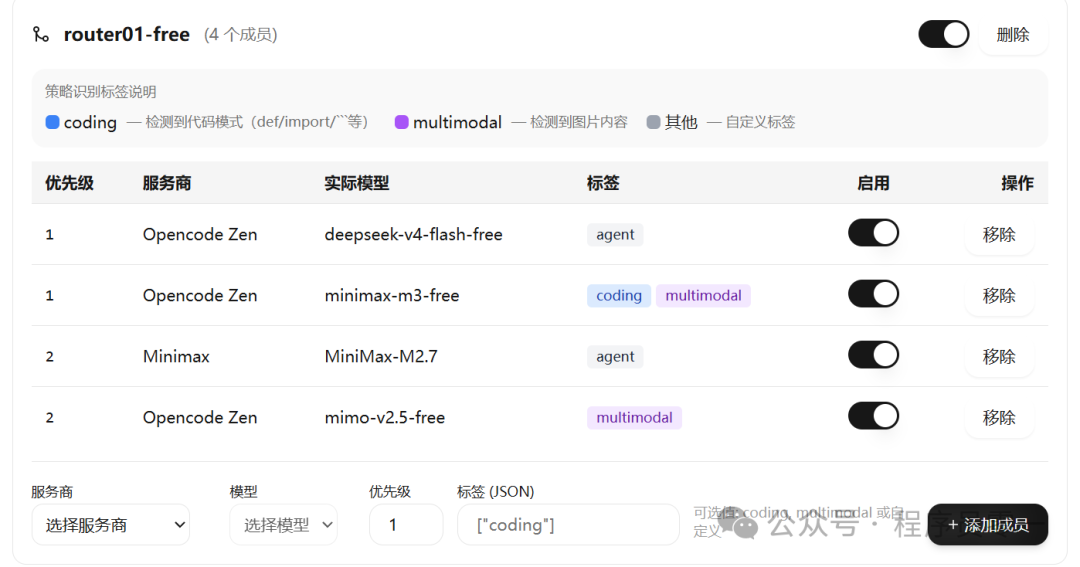Viewport: 1080px width, 567px height.
Task: Turn off the MiniMax-M2.7 member switch
Action: (x=873, y=355)
